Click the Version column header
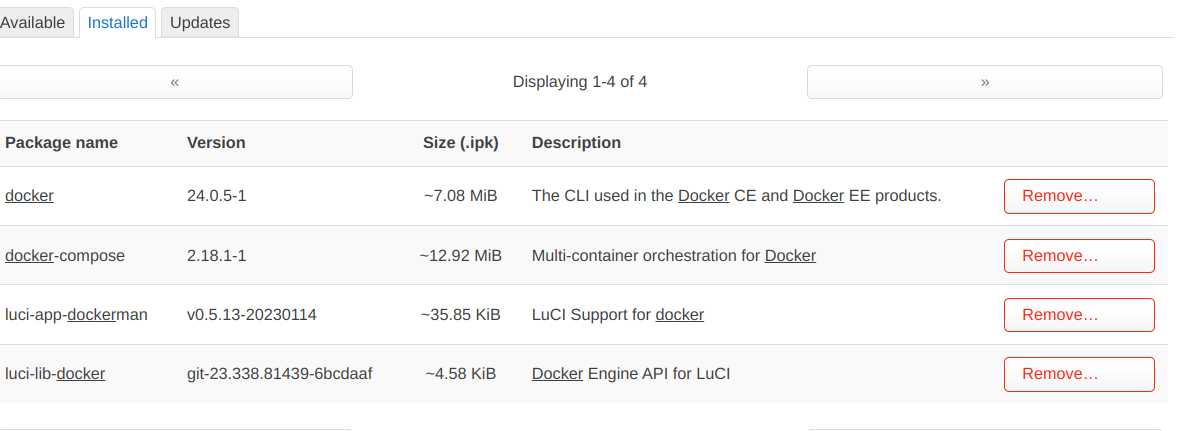The width and height of the screenshot is (1191, 431). click(x=216, y=143)
